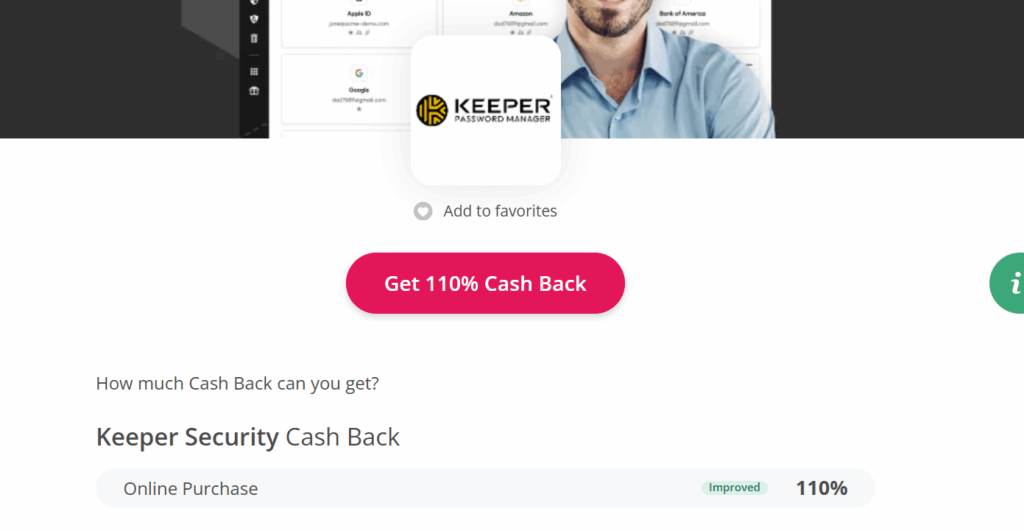Click the grid icon in banner sidebar
1024x531 pixels.
pyautogui.click(x=254, y=72)
